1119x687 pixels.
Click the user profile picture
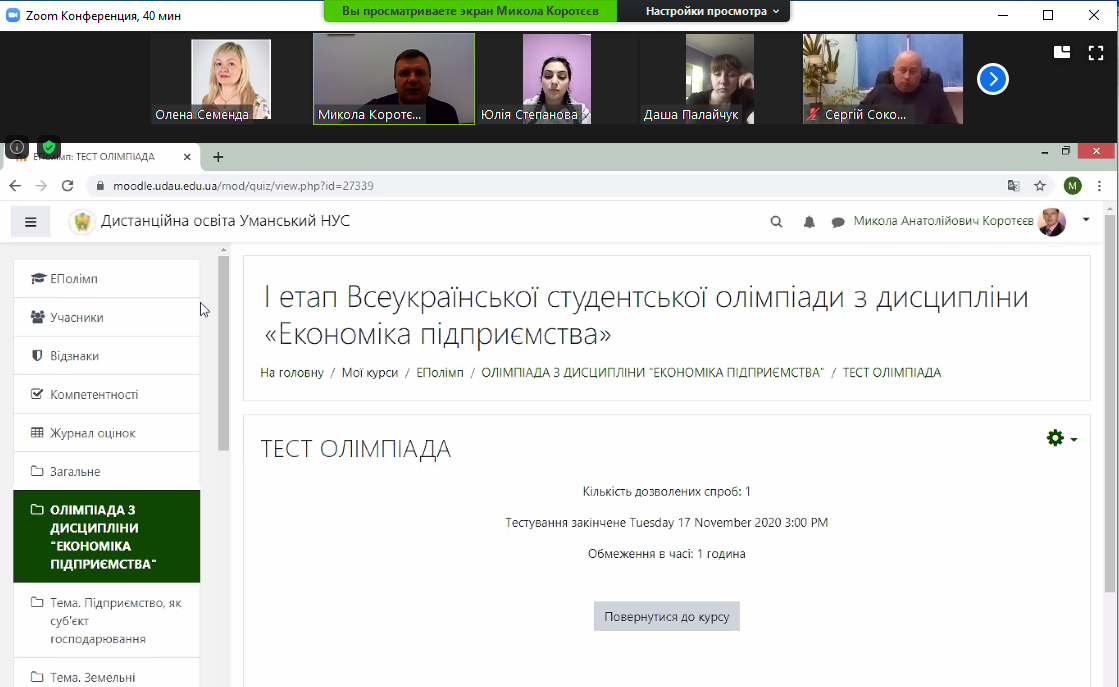click(x=1052, y=222)
